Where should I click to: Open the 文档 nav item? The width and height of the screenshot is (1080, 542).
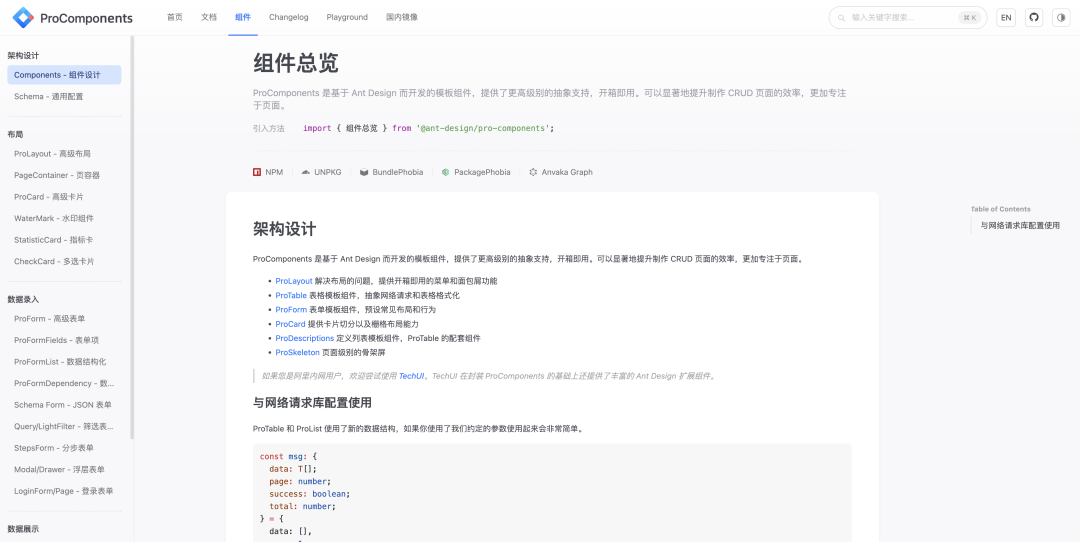coord(209,17)
